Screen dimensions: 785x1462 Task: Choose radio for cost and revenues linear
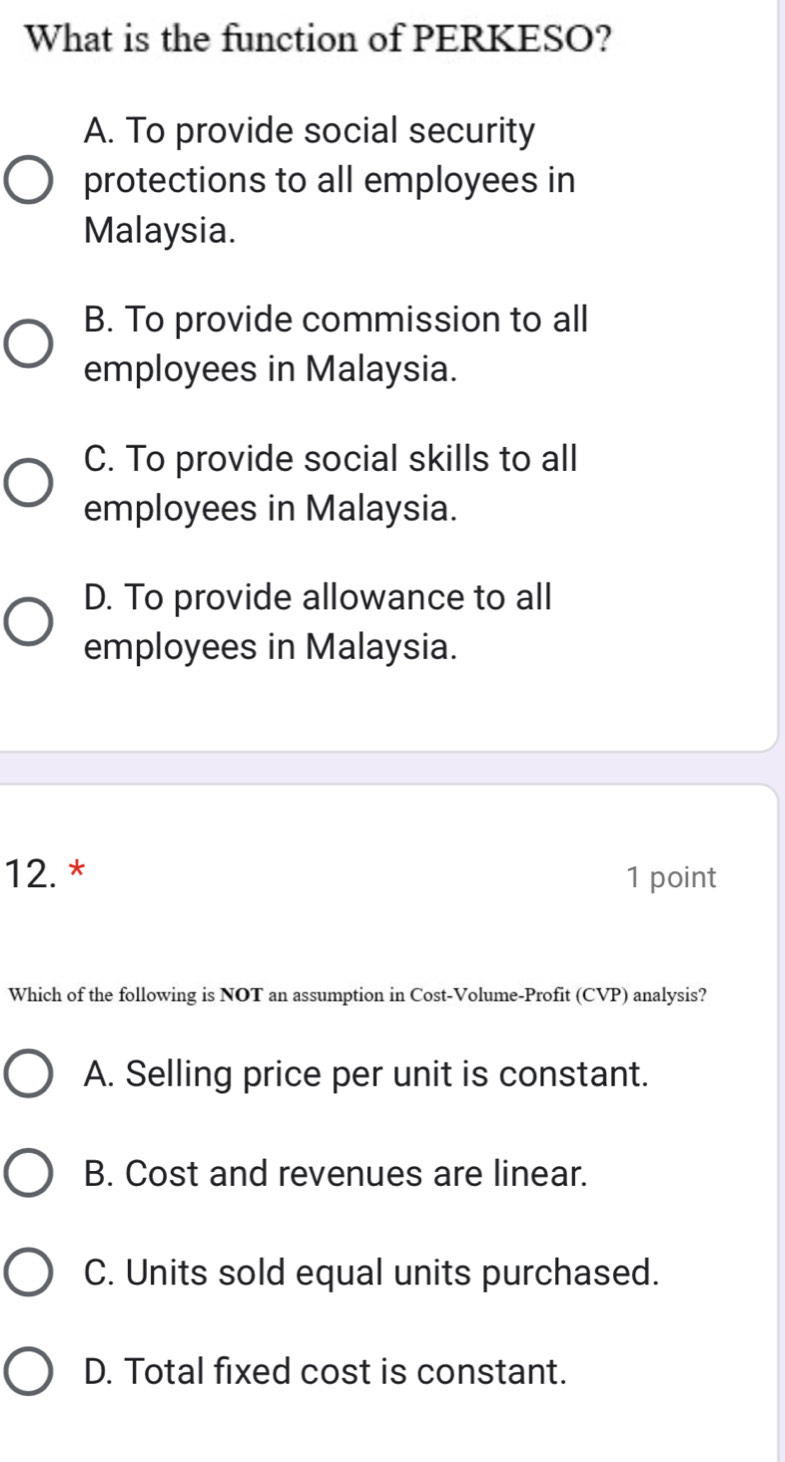29,1174
